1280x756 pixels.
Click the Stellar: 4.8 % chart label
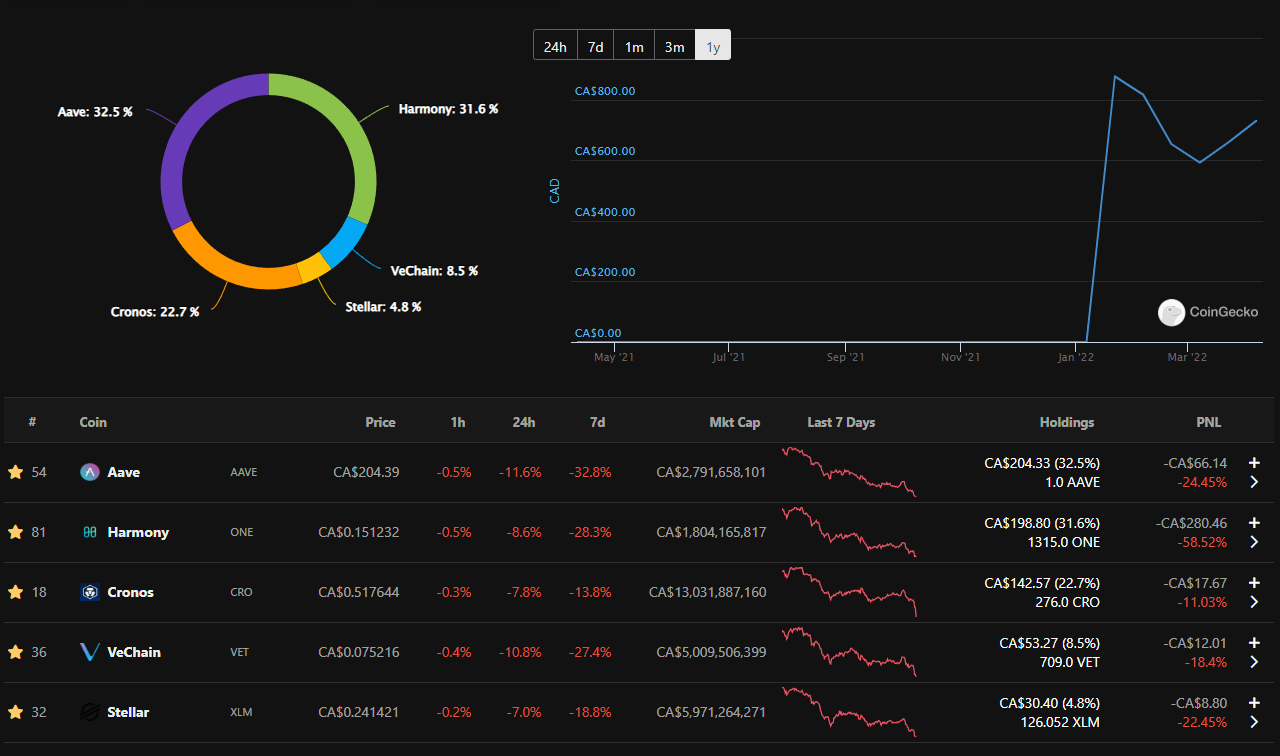[383, 307]
